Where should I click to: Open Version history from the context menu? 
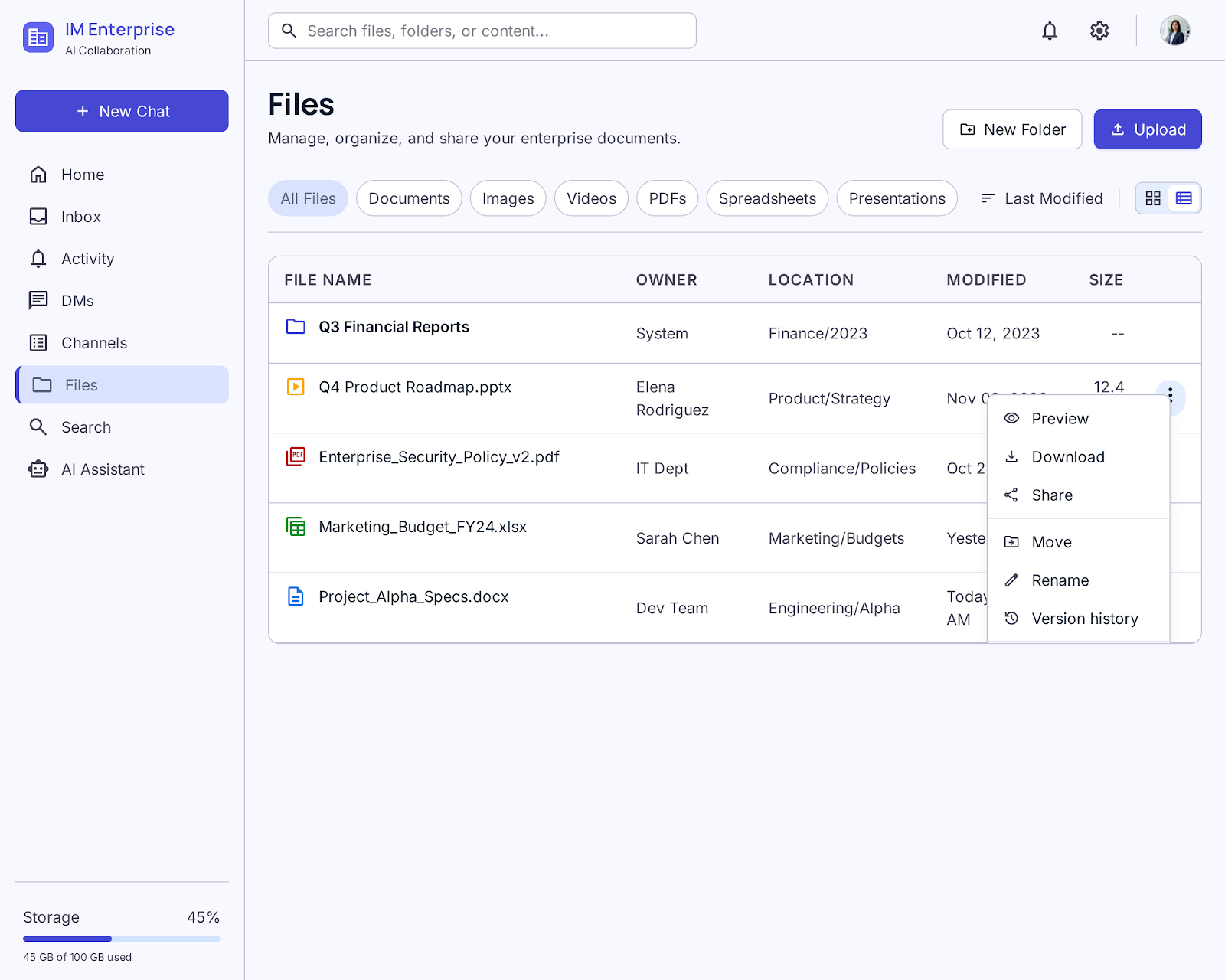(x=1078, y=619)
